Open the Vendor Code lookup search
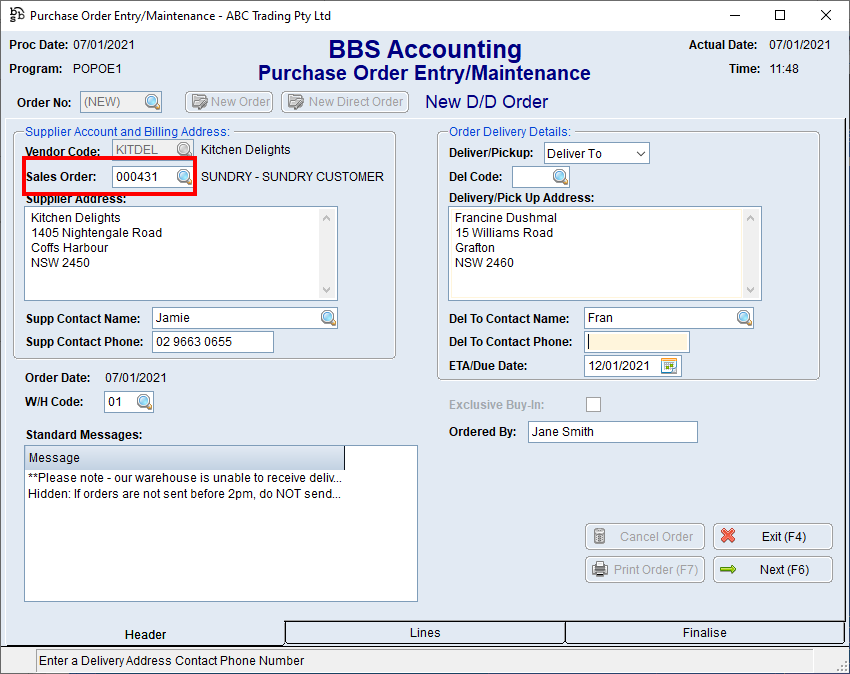This screenshot has height=674, width=850. 183,147
